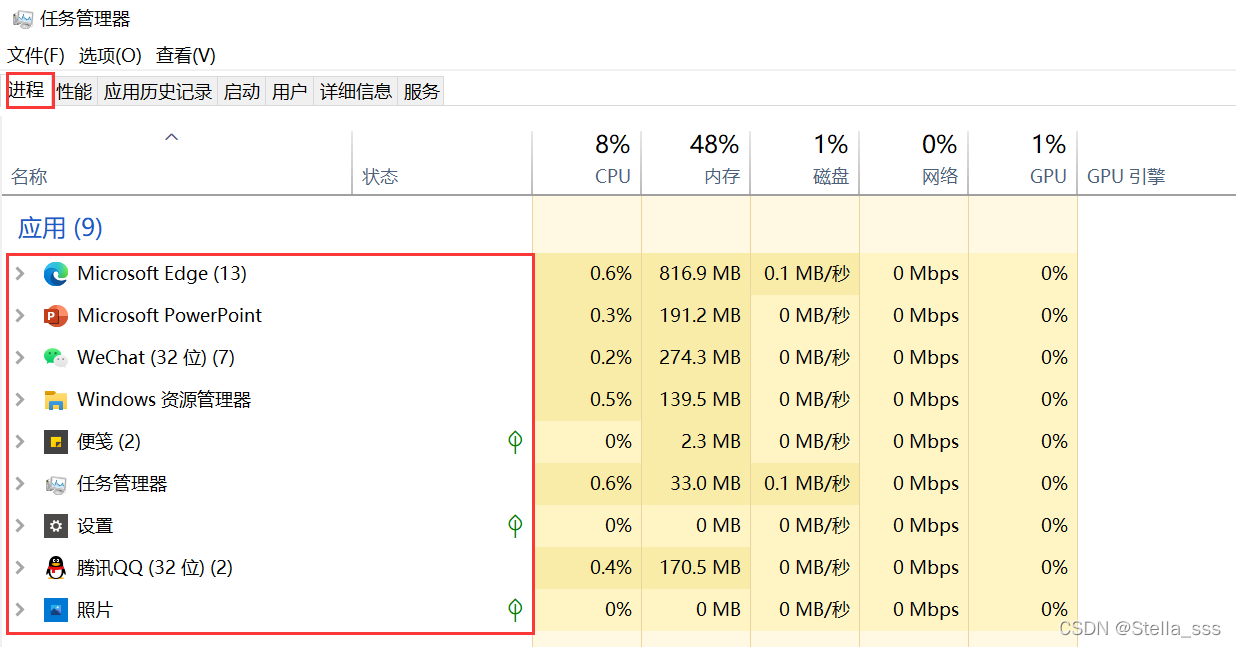Sort by the GPU usage column header
1236x647 pixels.
click(x=1023, y=162)
